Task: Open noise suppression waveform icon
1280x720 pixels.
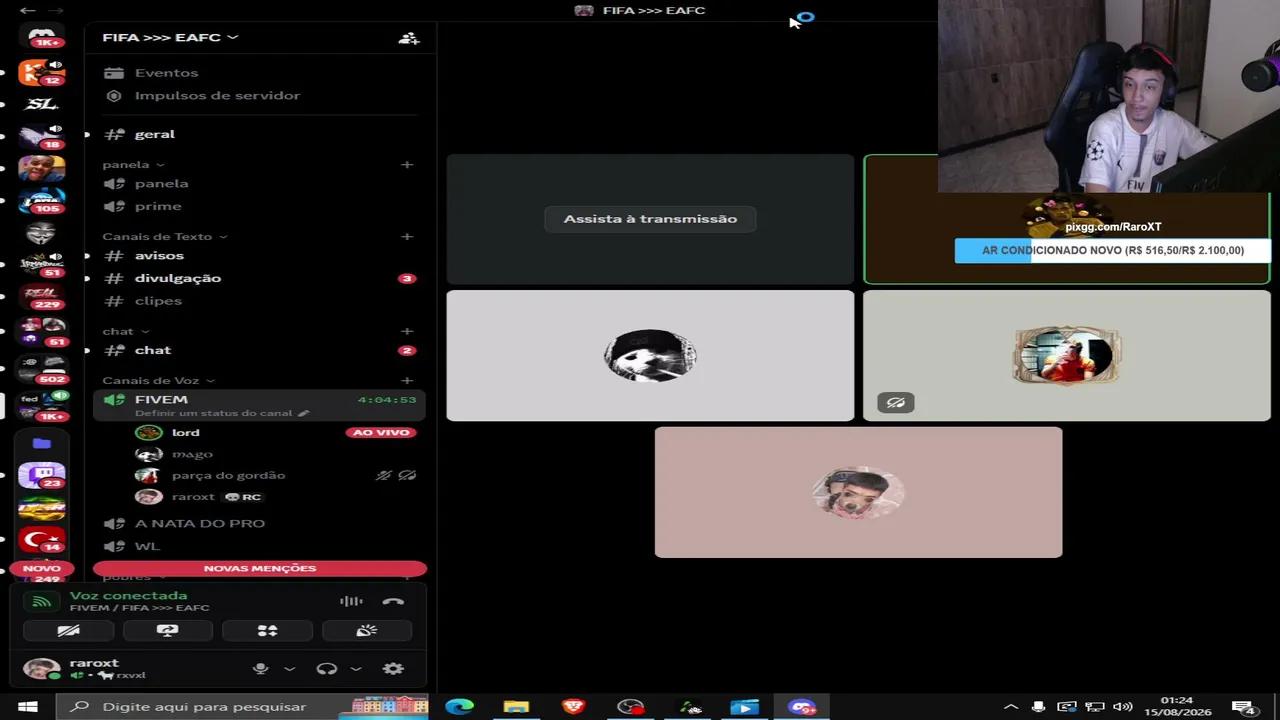Action: coord(351,601)
